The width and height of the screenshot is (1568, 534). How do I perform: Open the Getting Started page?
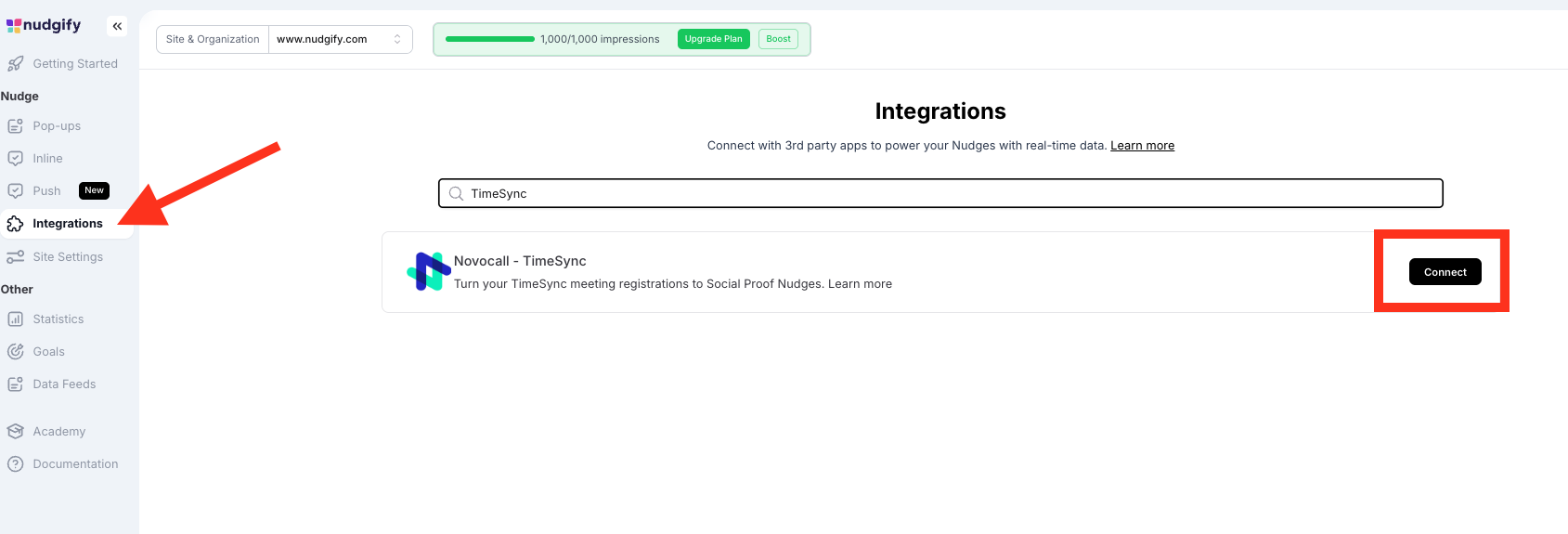click(x=75, y=64)
